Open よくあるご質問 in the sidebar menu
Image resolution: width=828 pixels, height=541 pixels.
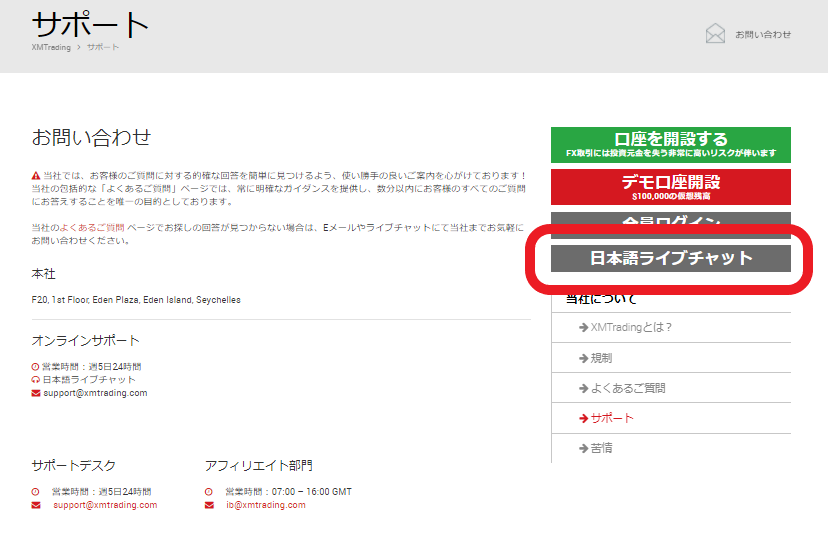click(627, 387)
